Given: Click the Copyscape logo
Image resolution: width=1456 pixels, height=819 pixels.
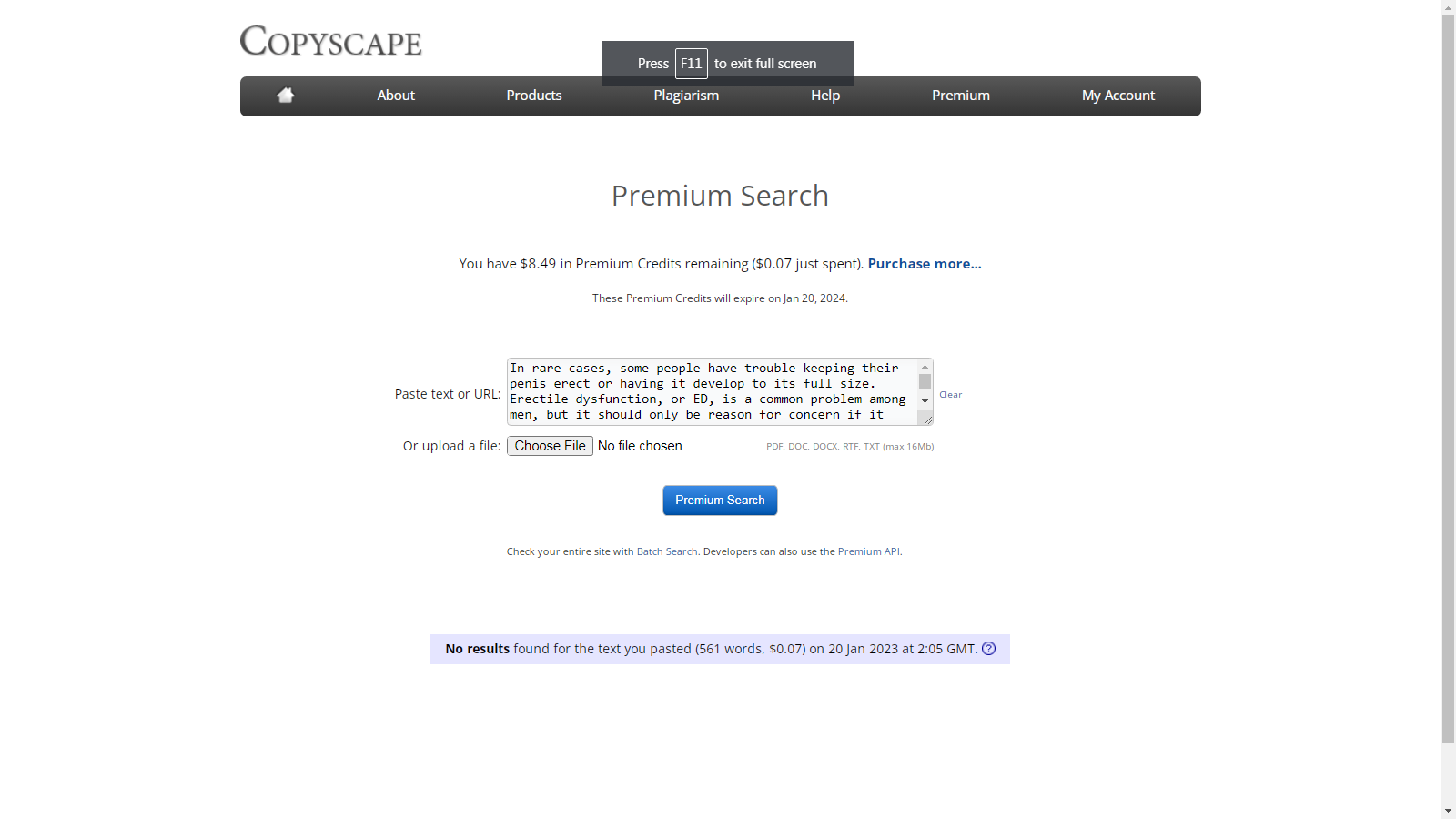Looking at the screenshot, I should [x=331, y=41].
